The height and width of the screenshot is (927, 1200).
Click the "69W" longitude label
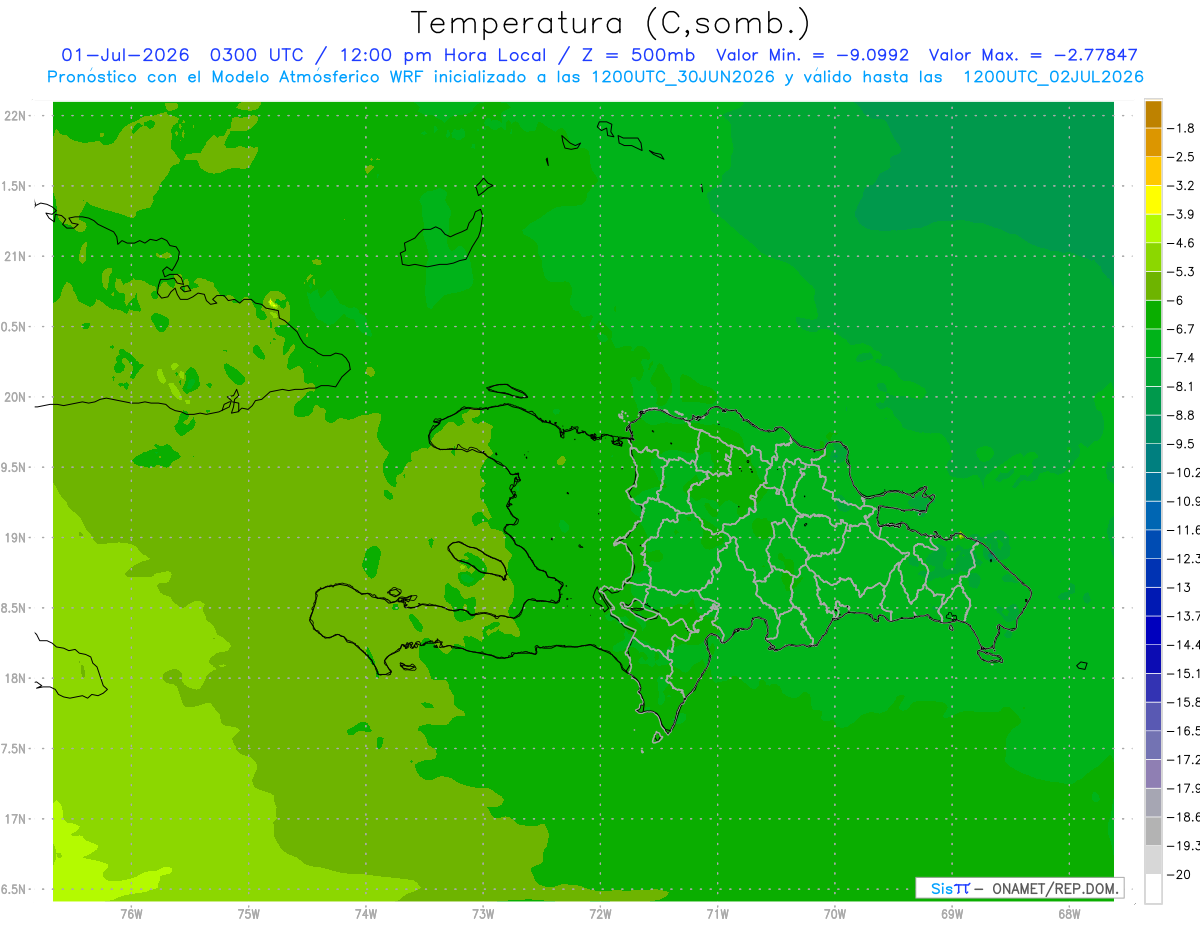(952, 913)
